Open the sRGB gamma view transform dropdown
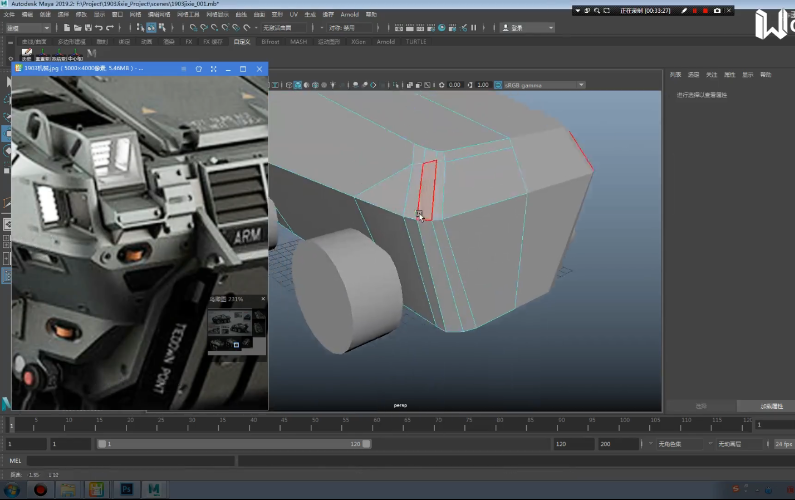The width and height of the screenshot is (795, 500). click(x=545, y=85)
